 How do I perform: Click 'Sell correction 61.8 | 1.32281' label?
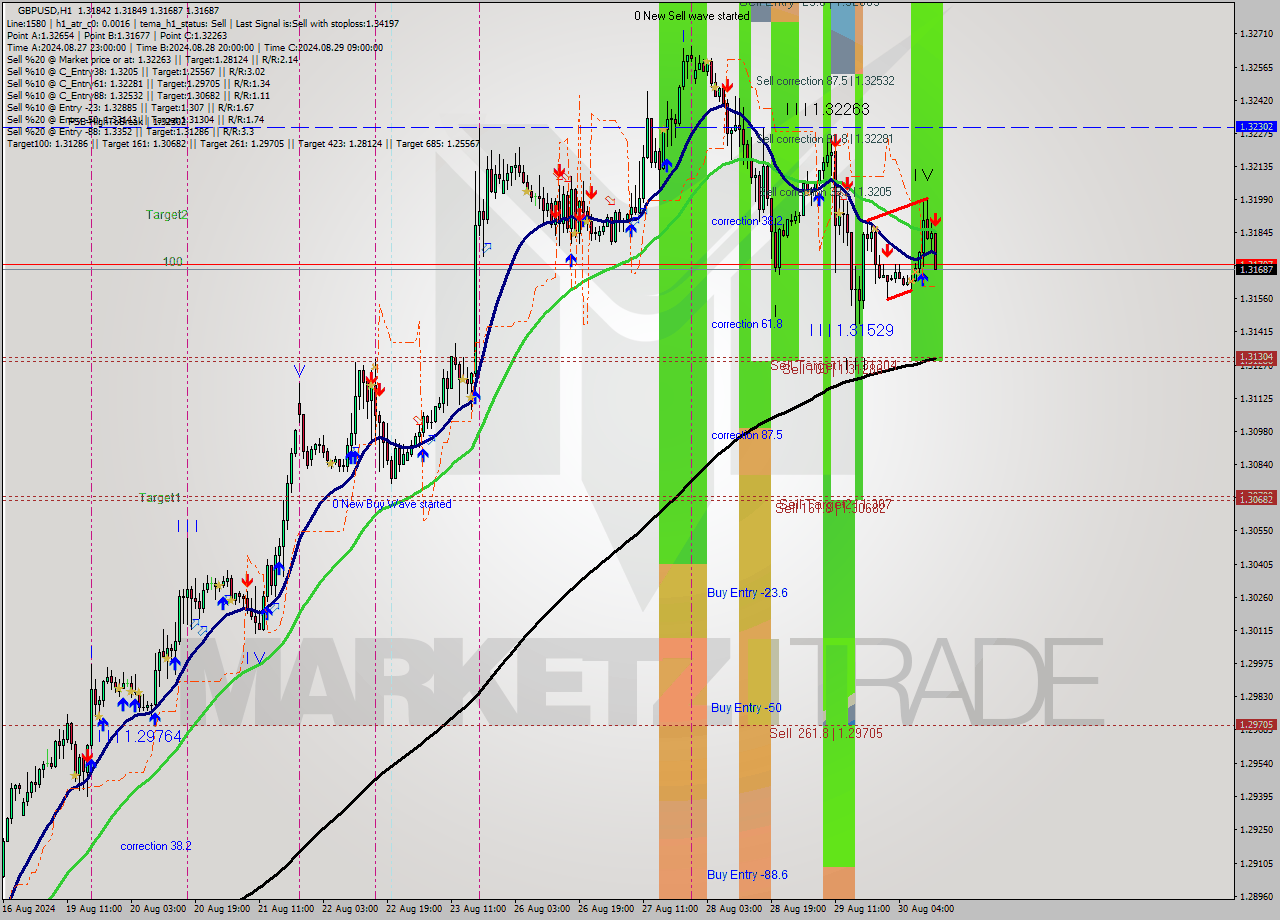click(825, 139)
